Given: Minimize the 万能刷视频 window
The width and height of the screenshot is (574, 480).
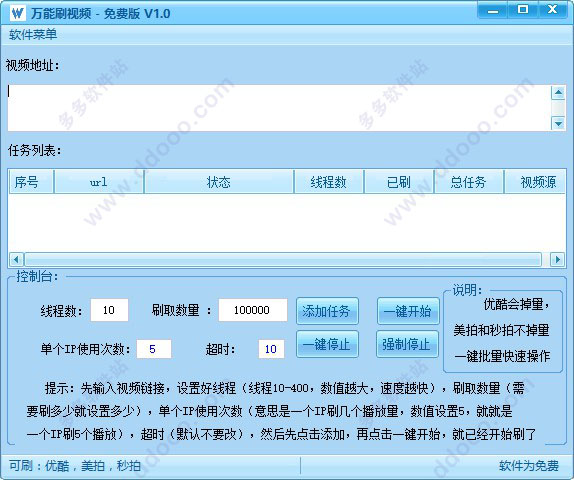Looking at the screenshot, I should point(493,10).
